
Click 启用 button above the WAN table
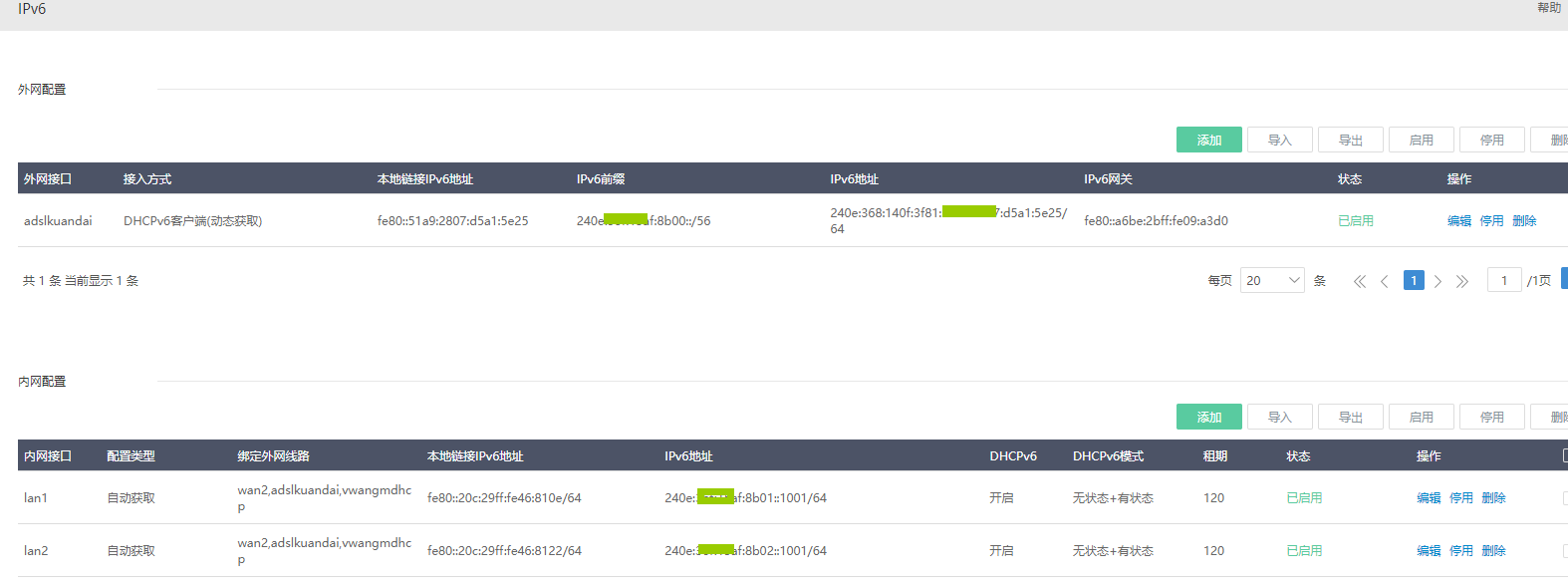[x=1421, y=140]
